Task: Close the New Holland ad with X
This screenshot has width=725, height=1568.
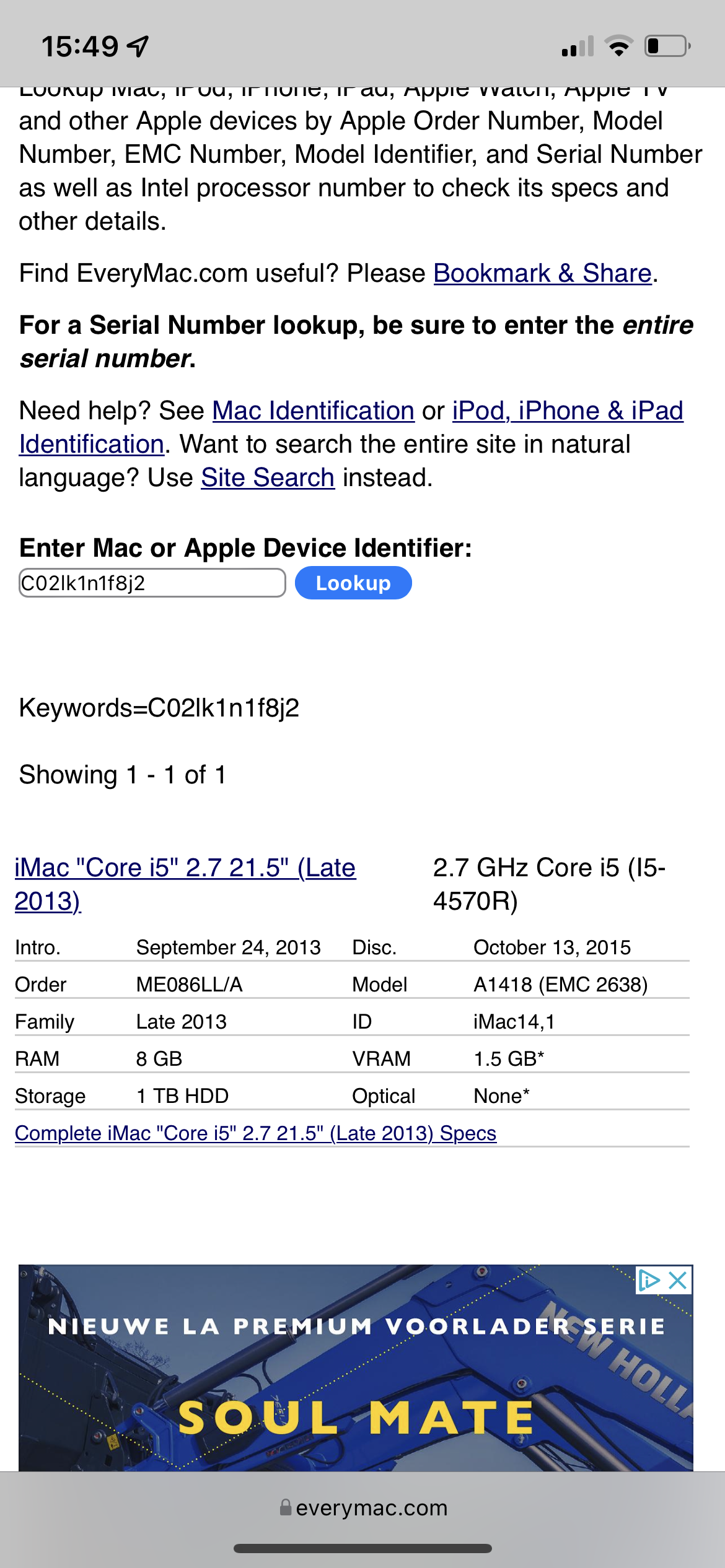Action: click(x=678, y=1280)
